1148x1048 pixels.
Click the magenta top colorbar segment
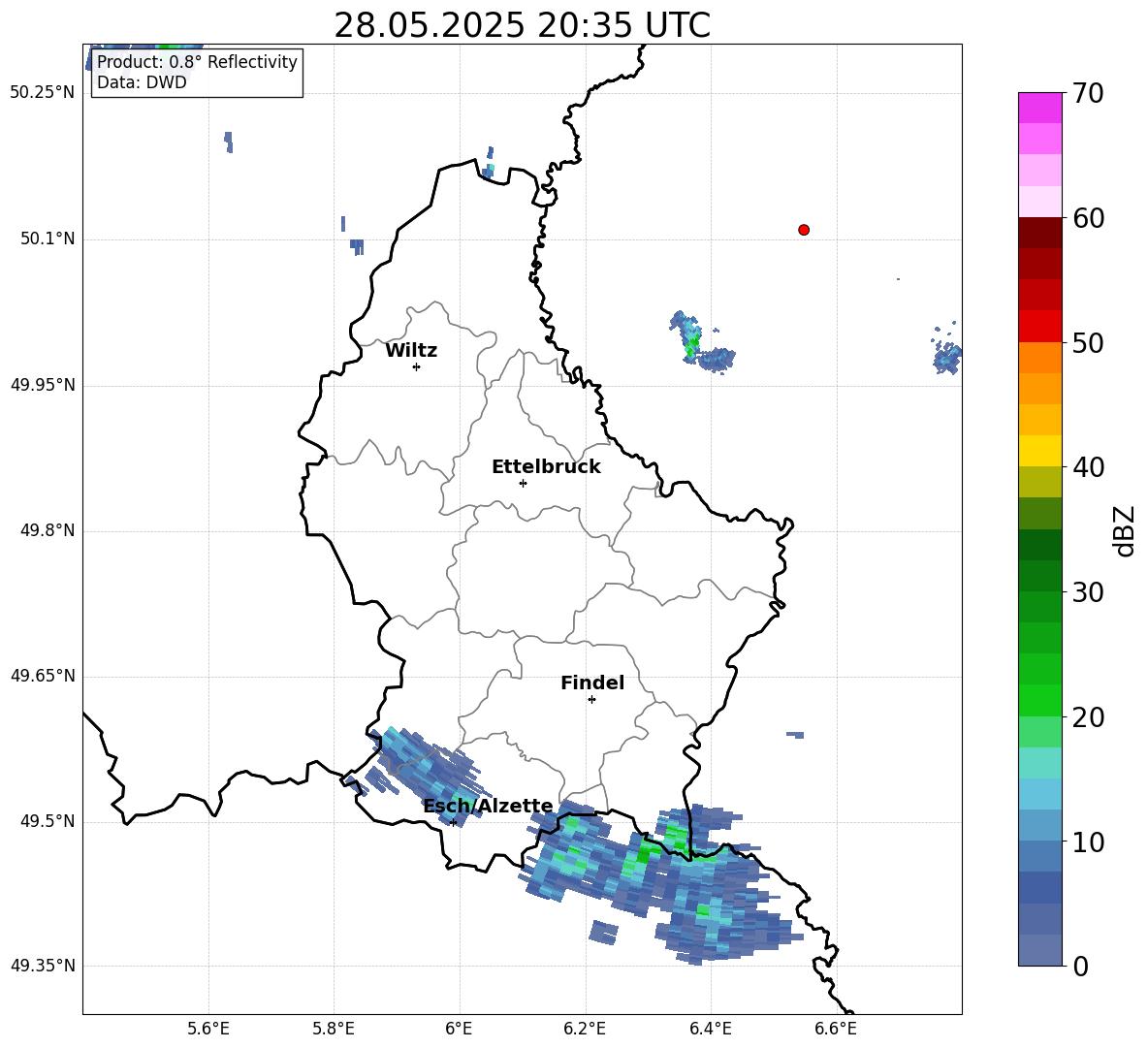point(1039,108)
